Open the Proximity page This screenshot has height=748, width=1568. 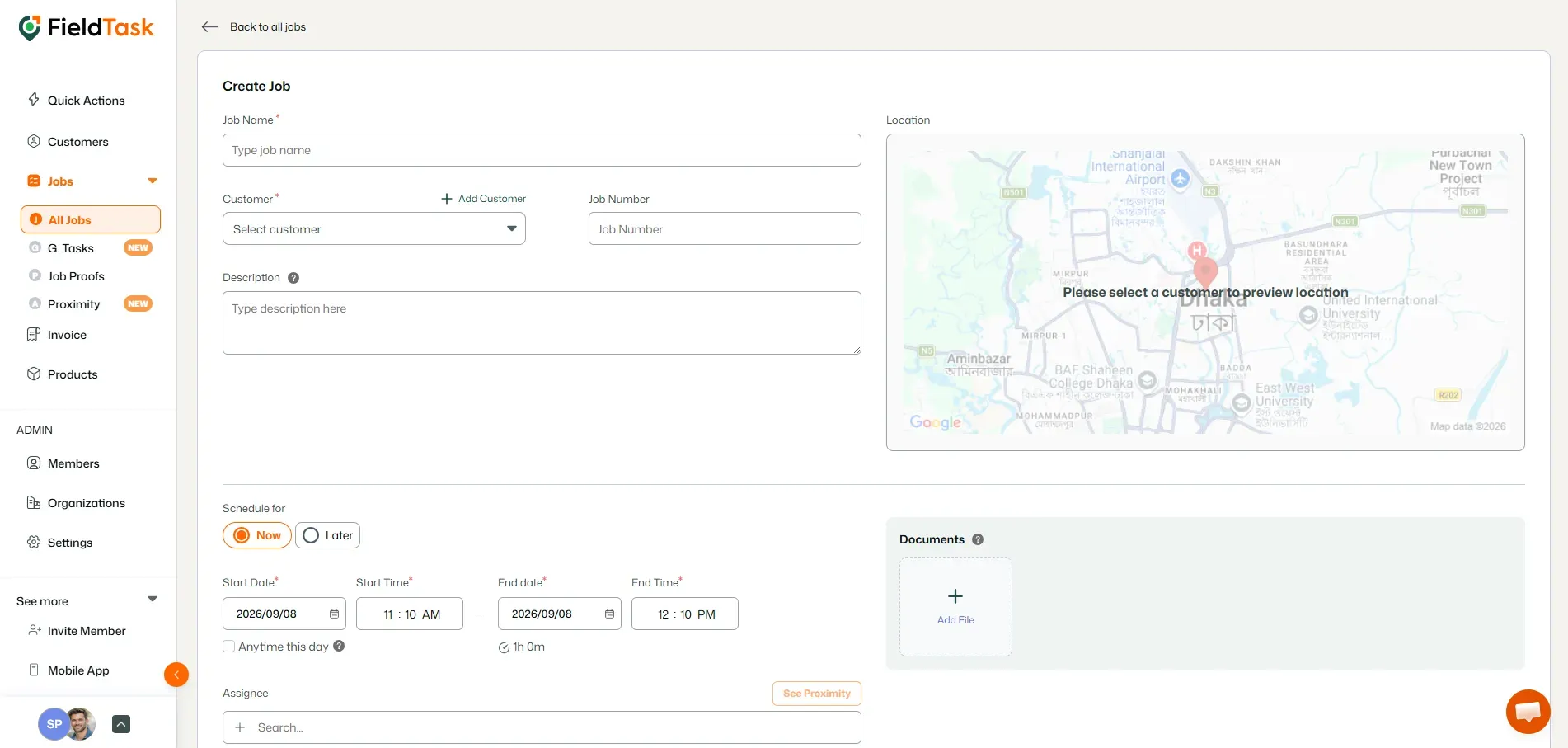pyautogui.click(x=74, y=304)
